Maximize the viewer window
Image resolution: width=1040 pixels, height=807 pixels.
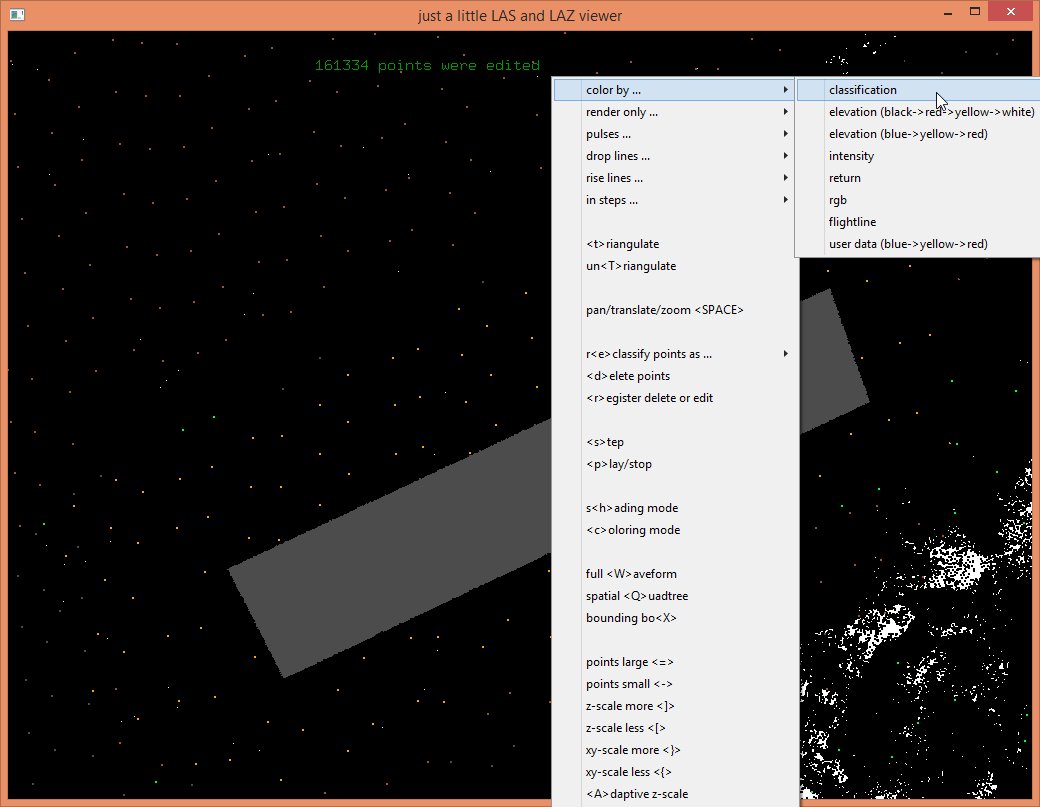(973, 12)
